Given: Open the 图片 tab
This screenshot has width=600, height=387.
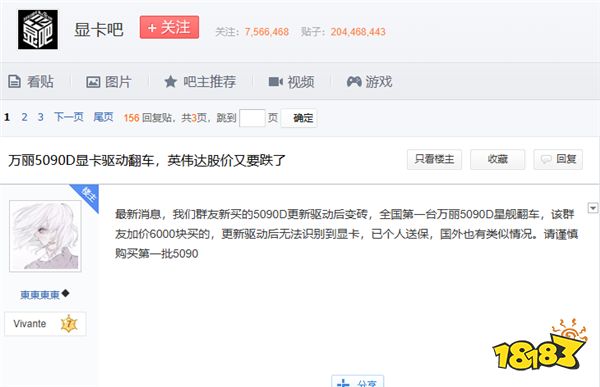Looking at the screenshot, I should [109, 82].
